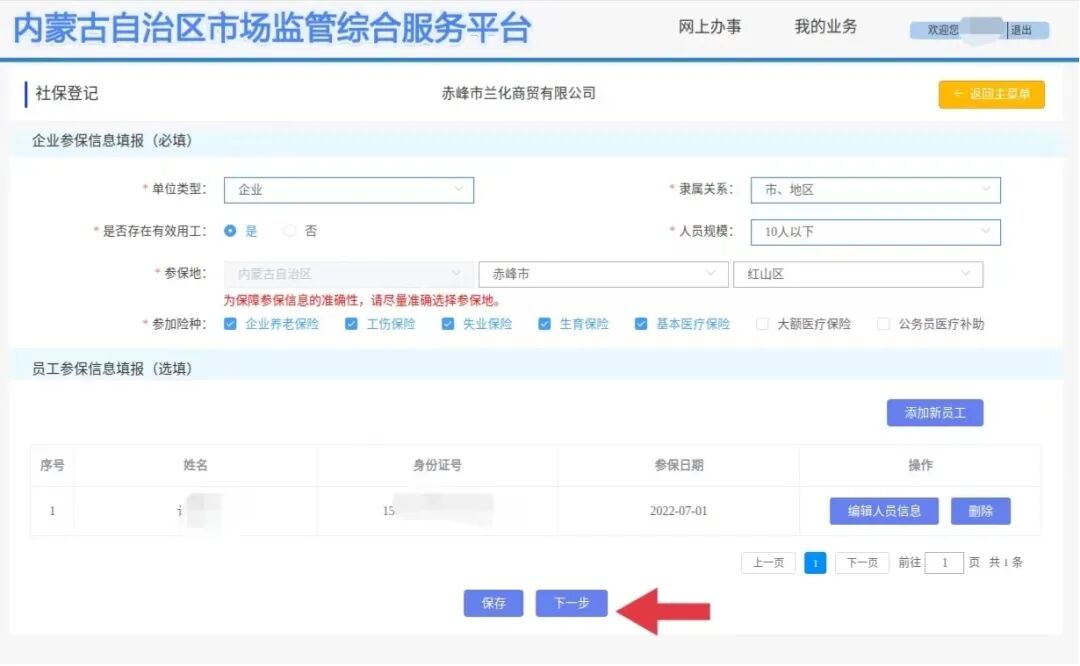
Task: Enable the 大额医疗保险 checkbox
Action: click(760, 323)
